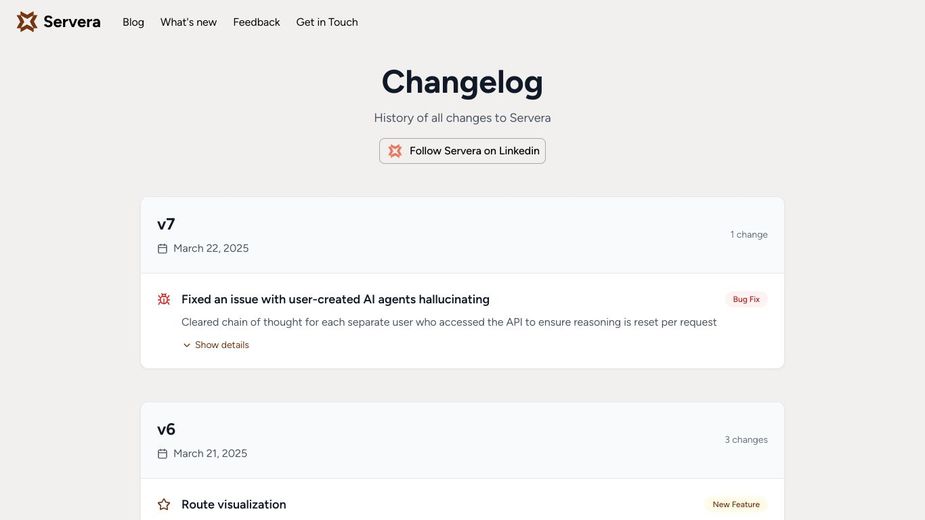Viewport: 925px width, 520px height.
Task: Click the star icon next to Route visualization
Action: 164,505
